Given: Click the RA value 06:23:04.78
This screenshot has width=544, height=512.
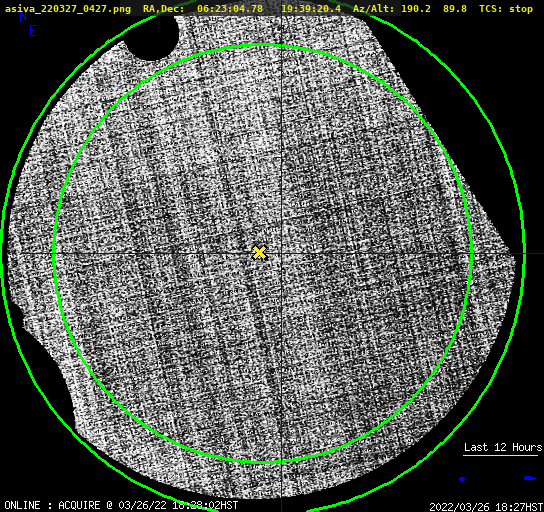Looking at the screenshot, I should [230, 9].
